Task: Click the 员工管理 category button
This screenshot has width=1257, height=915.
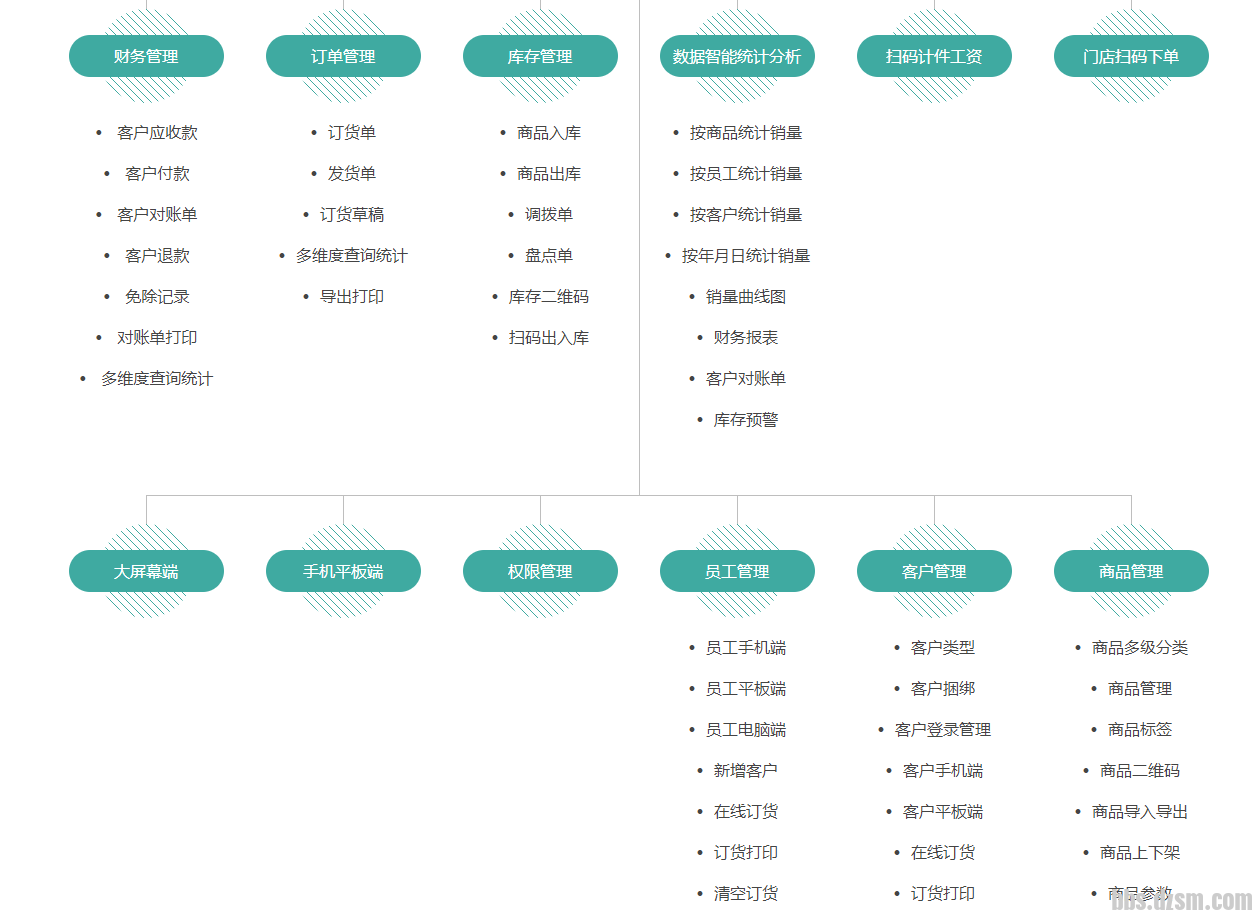Action: point(737,572)
